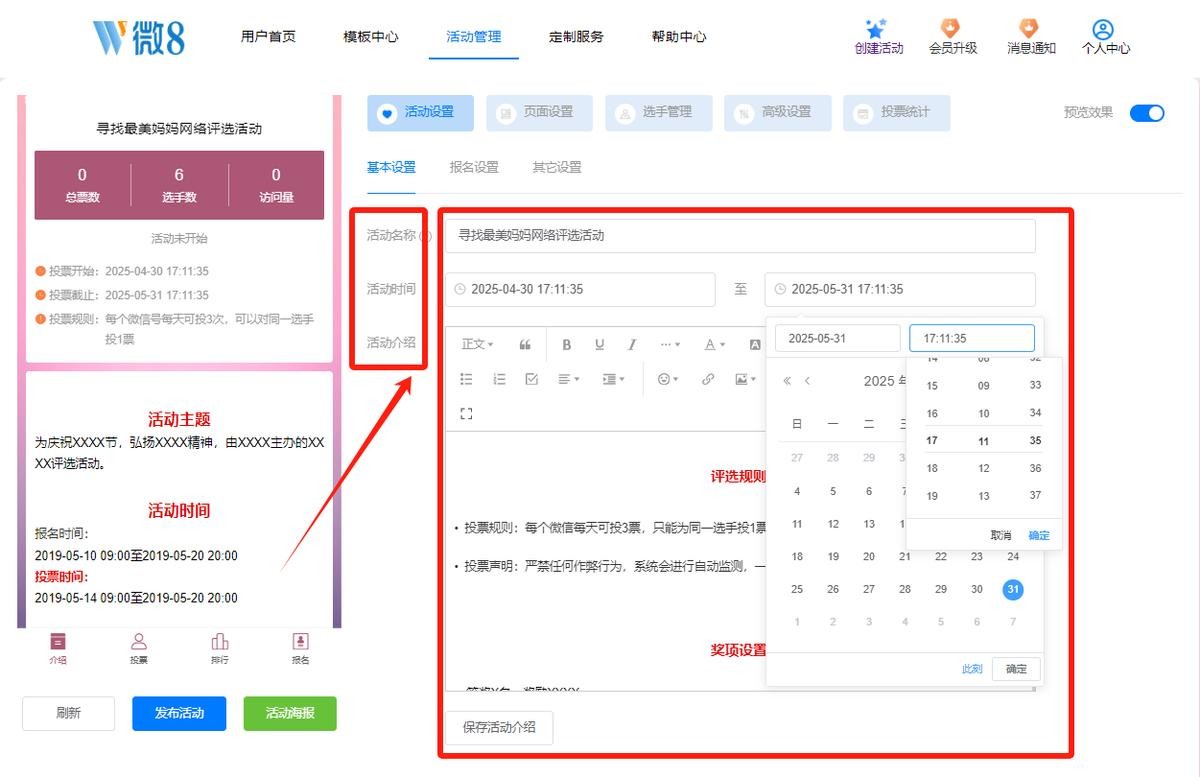
Task: Toggle bold formatting in the editor
Action: [x=566, y=345]
